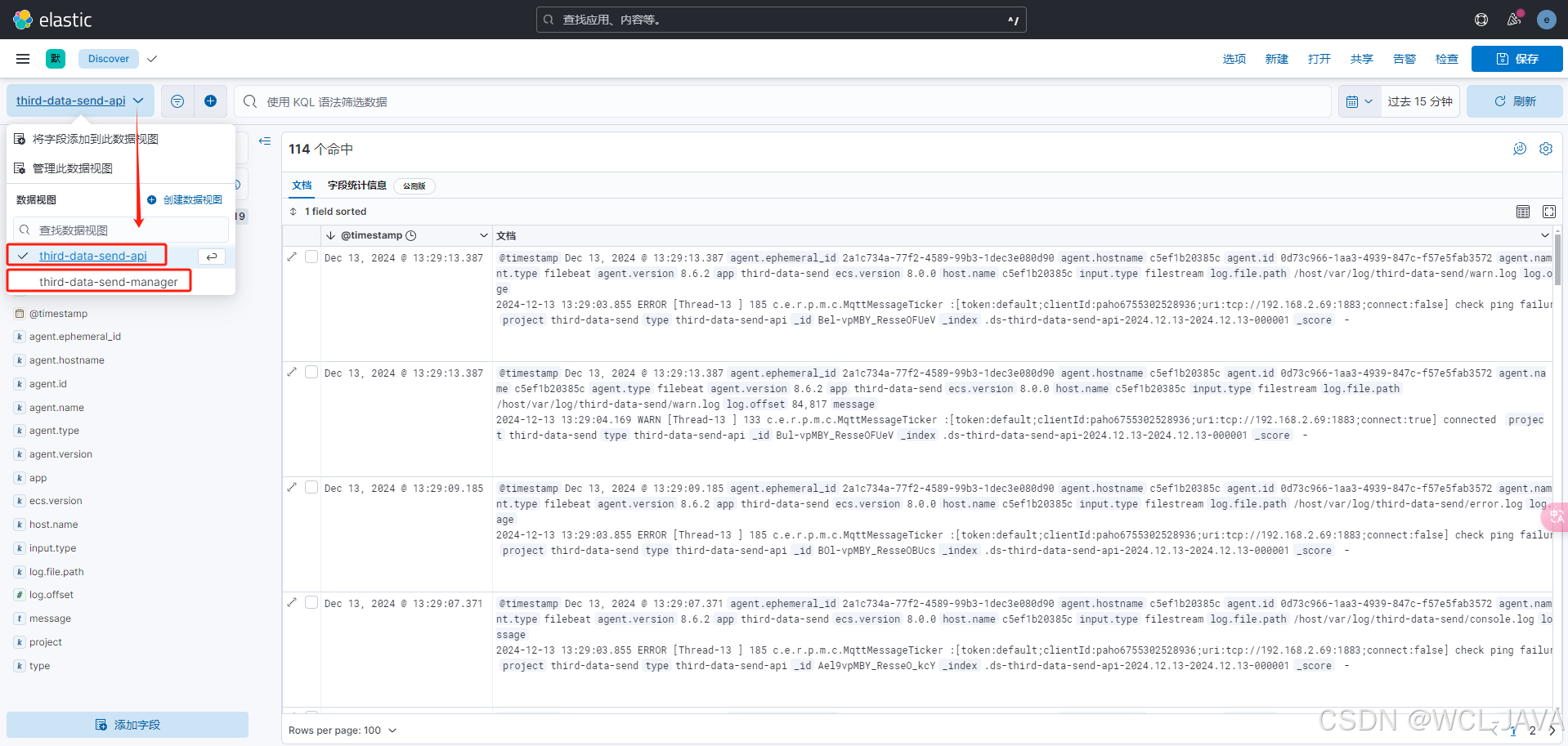The height and width of the screenshot is (746, 1568).
Task: Open Rows per page: 100 dropdown
Action: pos(343,730)
